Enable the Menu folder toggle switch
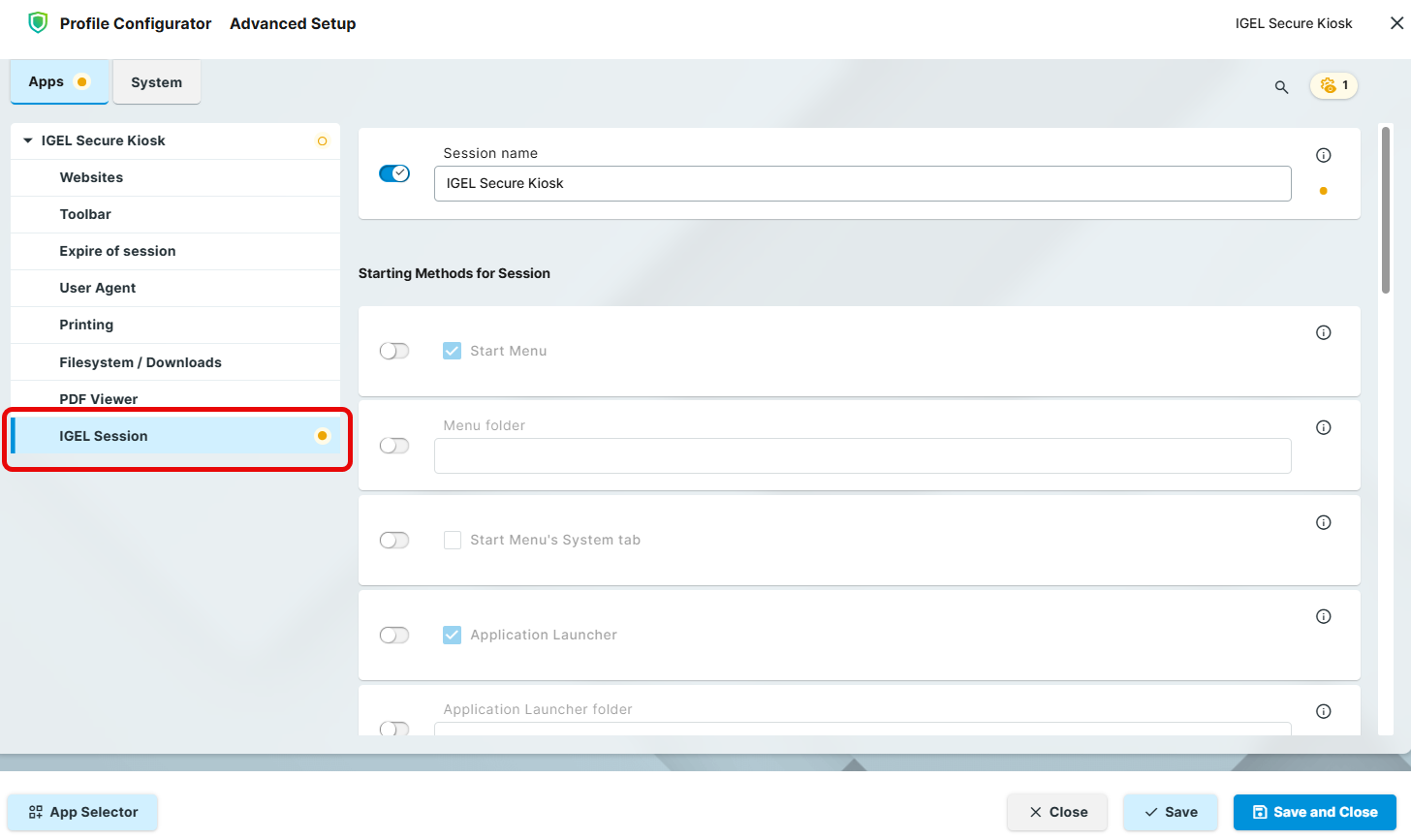 [394, 446]
